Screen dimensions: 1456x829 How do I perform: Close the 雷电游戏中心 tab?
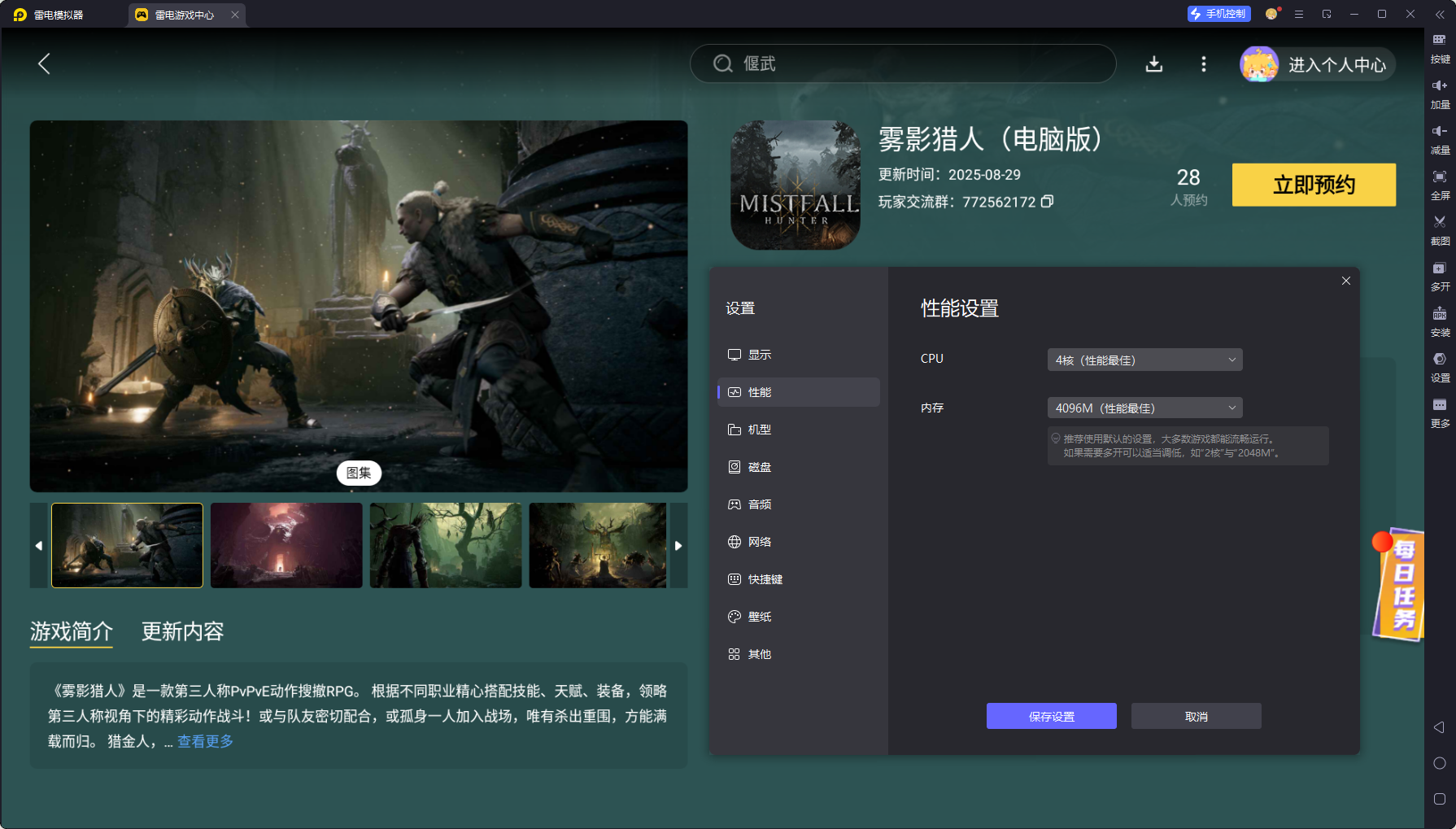[235, 15]
